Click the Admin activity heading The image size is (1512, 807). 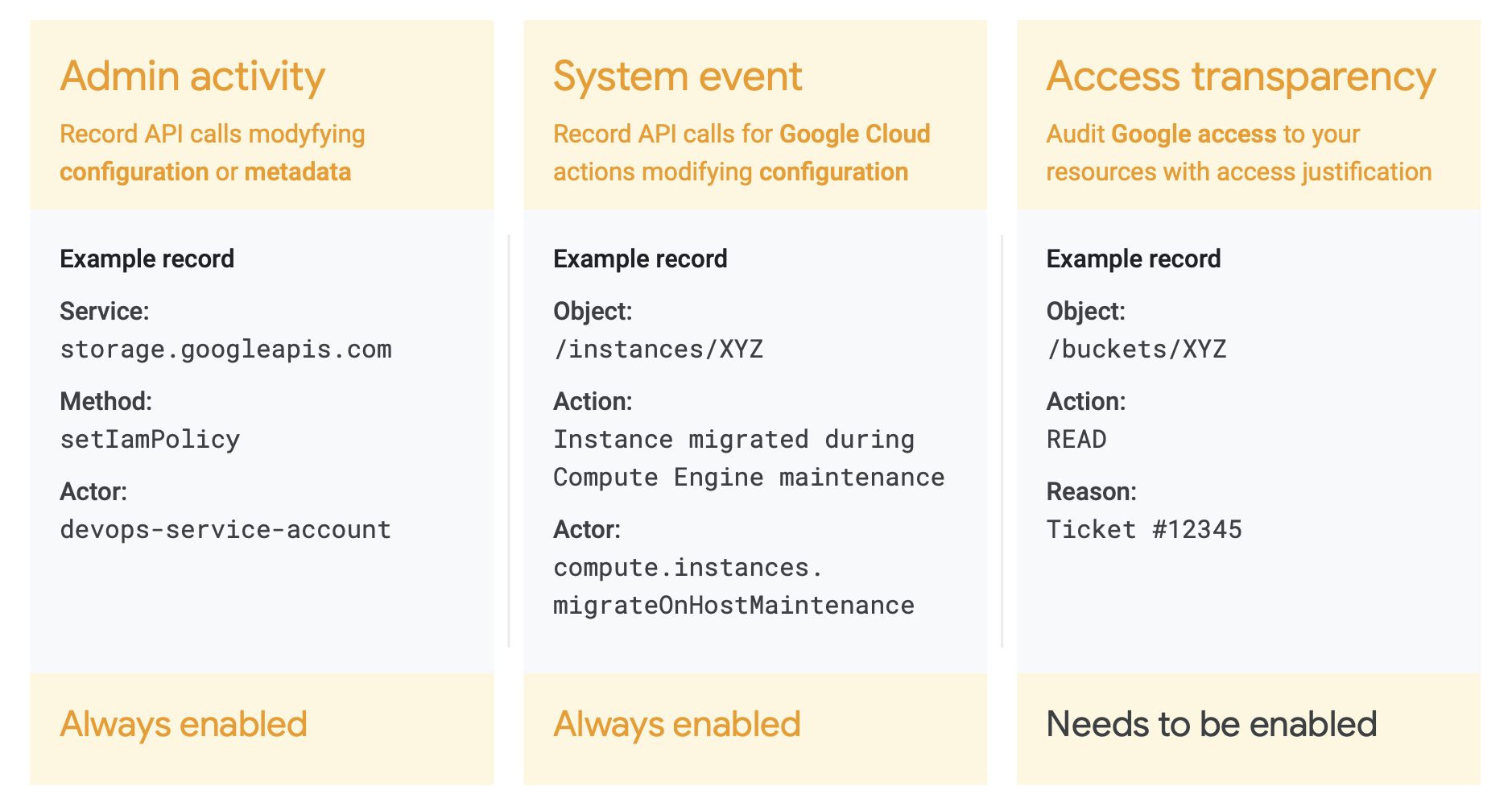click(192, 77)
